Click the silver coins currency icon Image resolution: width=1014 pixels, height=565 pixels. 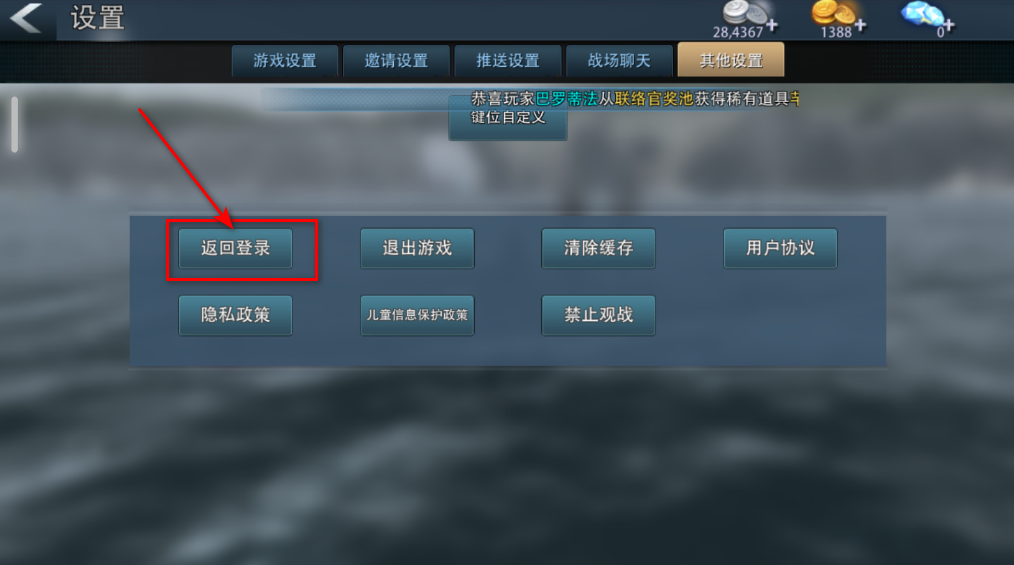[744, 13]
